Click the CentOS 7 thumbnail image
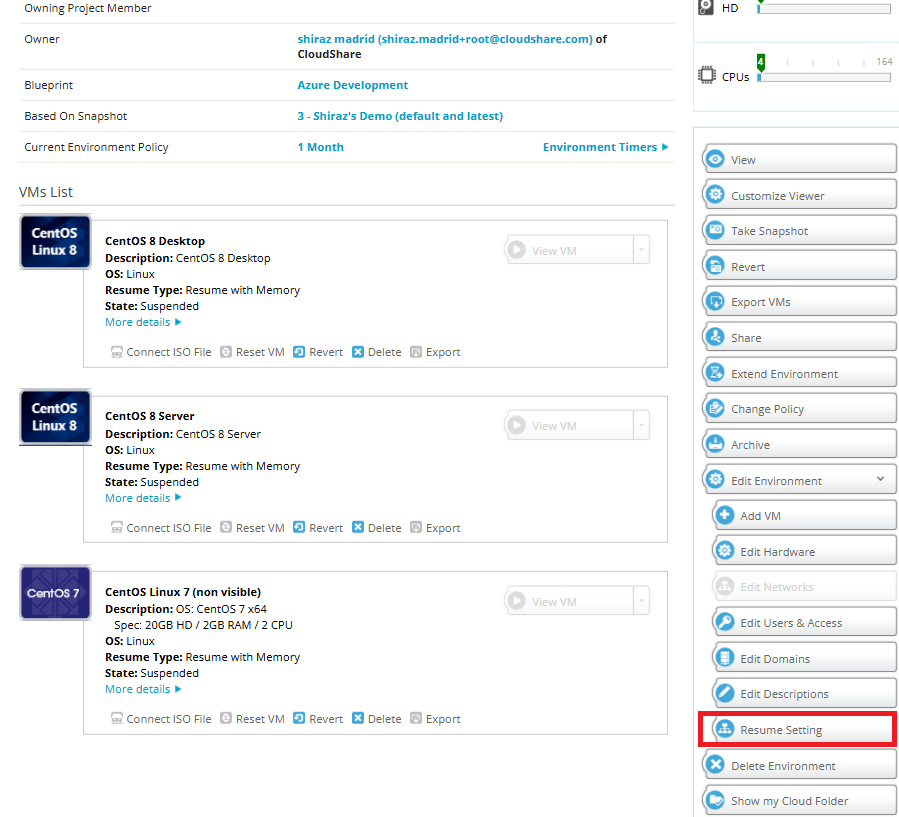 [55, 593]
